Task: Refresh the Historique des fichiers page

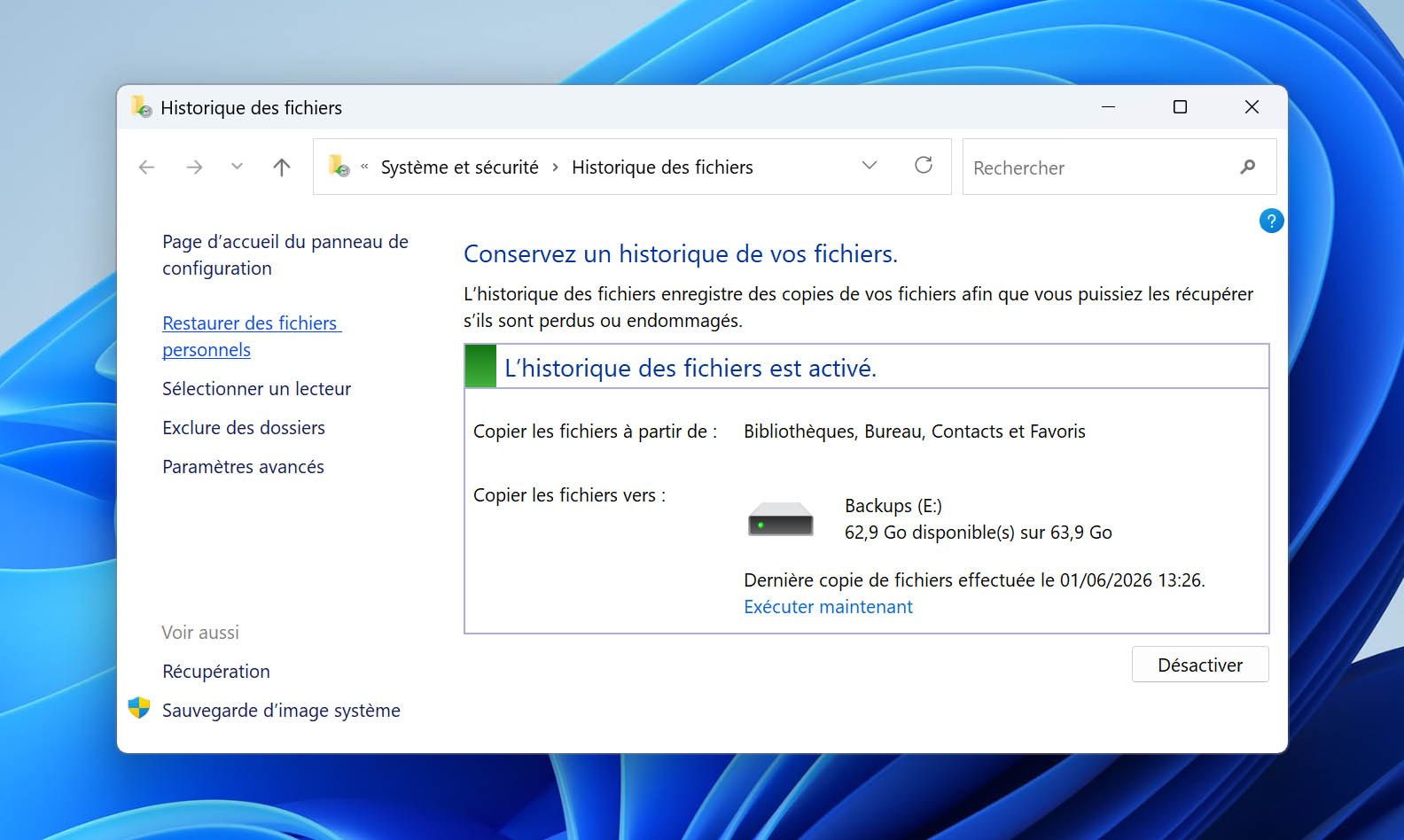Action: [x=924, y=166]
